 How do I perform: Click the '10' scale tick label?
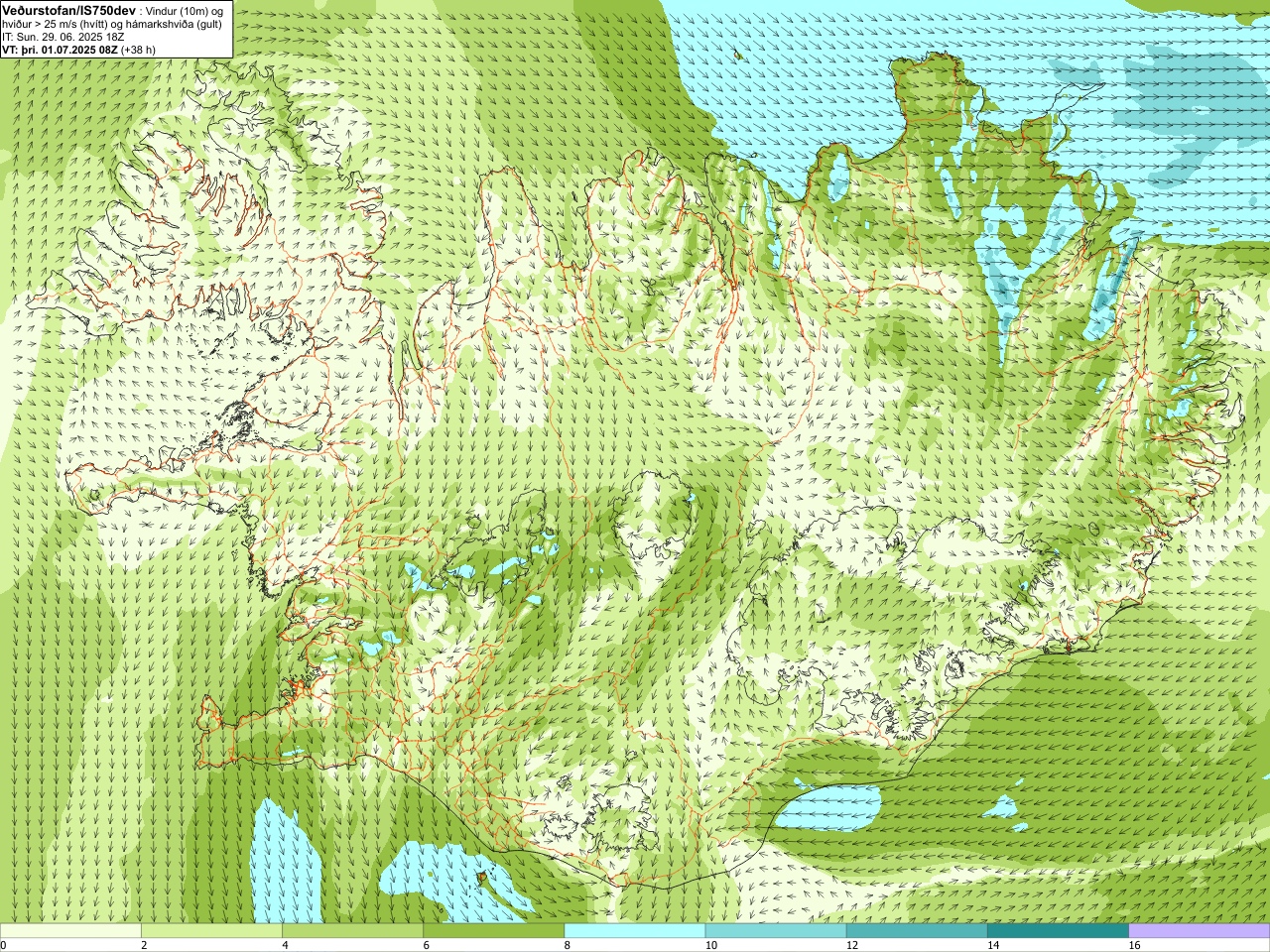point(711,945)
